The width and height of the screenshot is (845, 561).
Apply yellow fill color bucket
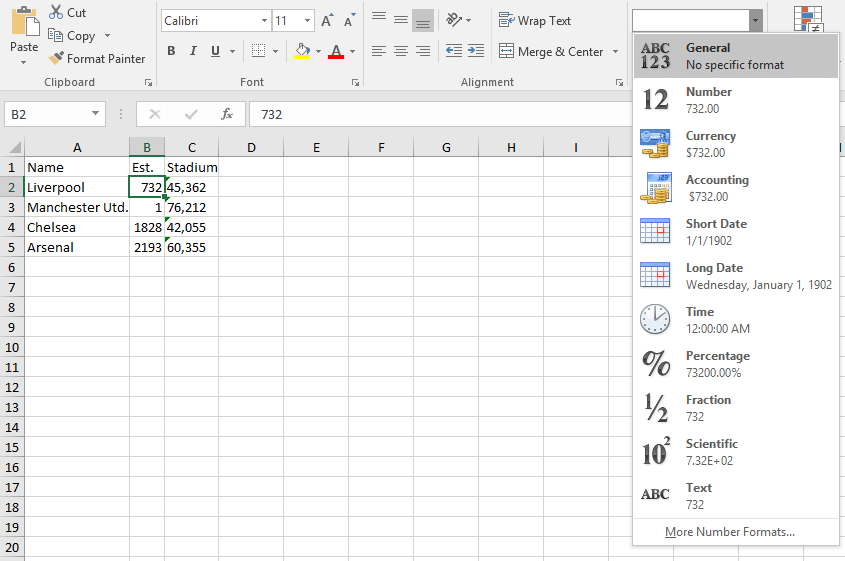point(302,51)
